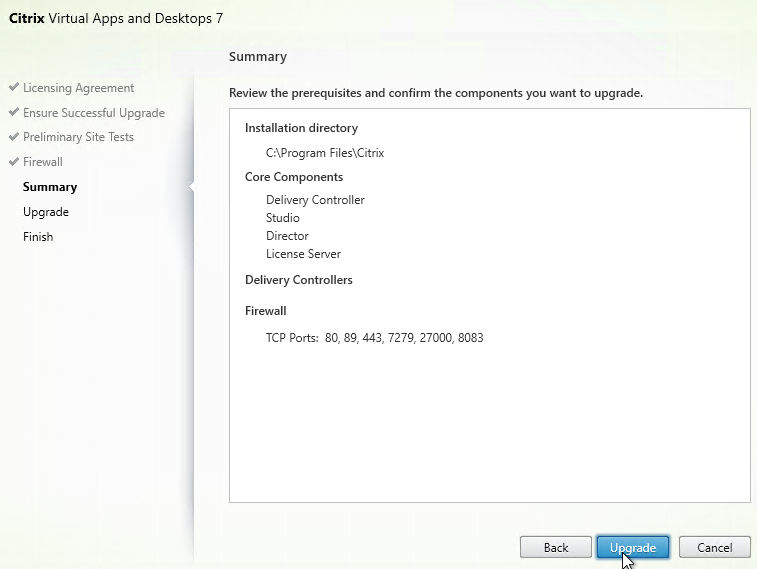Image resolution: width=757 pixels, height=569 pixels.
Task: Go to the Firewall step in sidebar
Action: (42, 162)
